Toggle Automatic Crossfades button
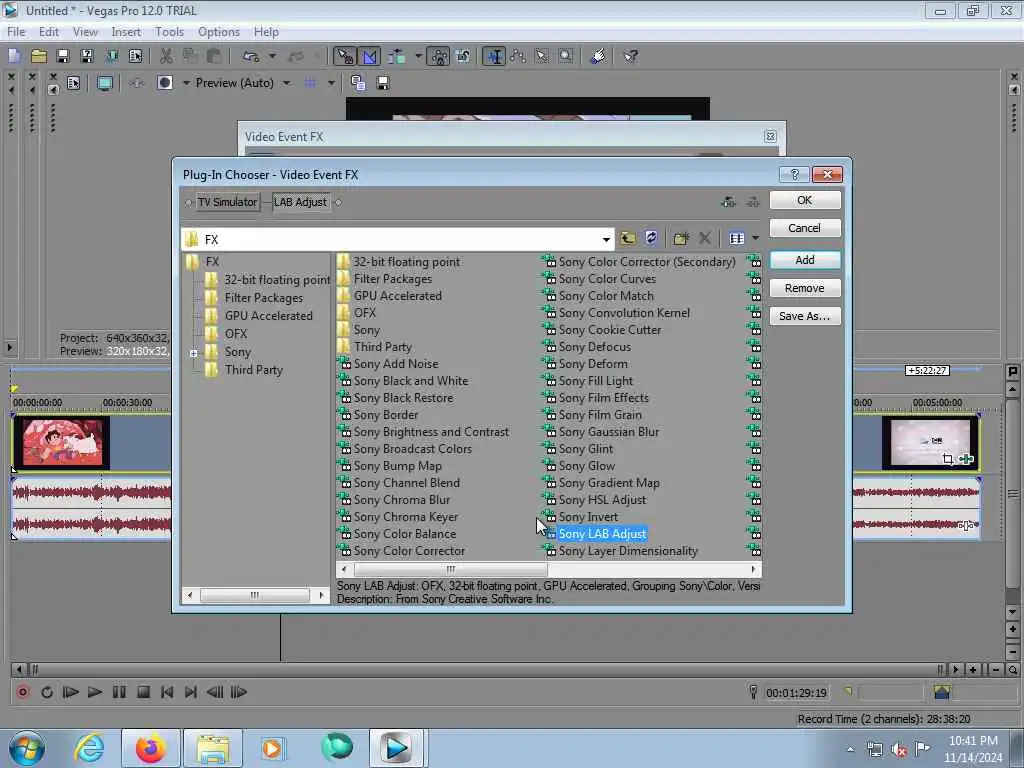1024x768 pixels. point(370,56)
